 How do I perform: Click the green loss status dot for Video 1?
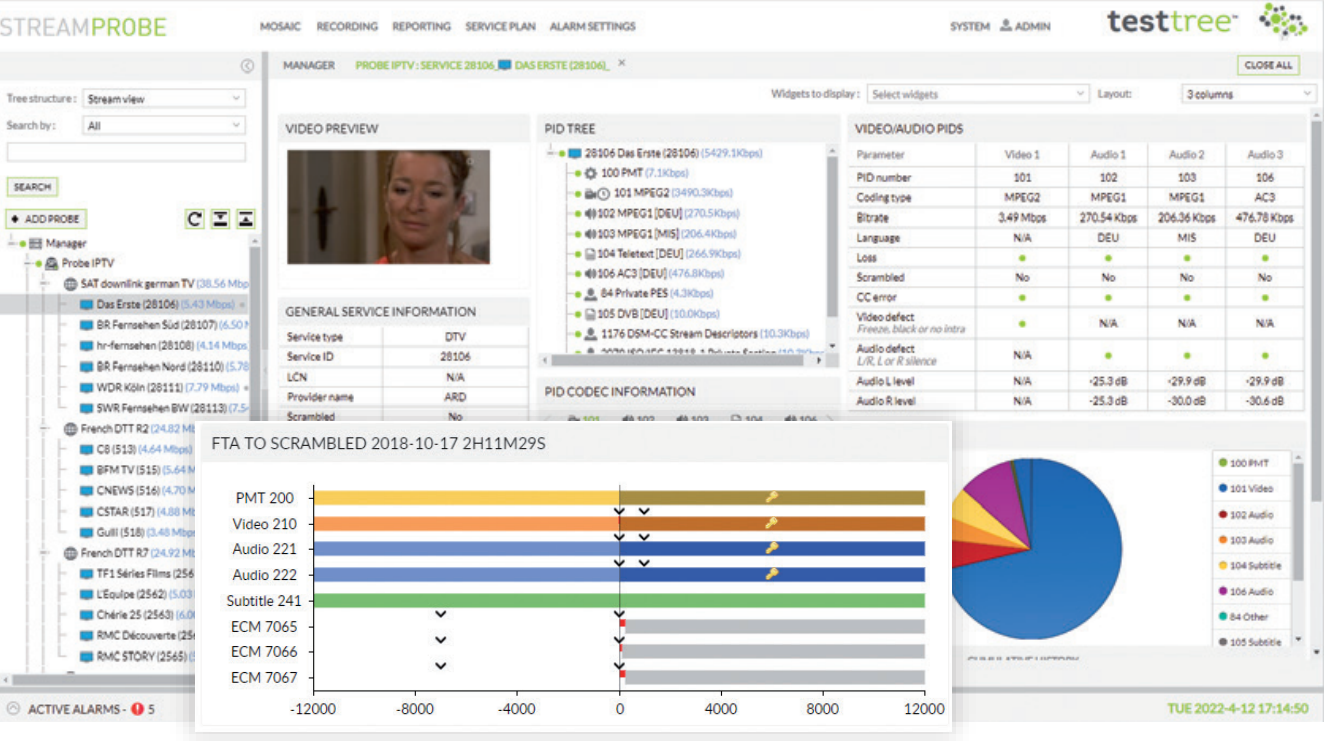pos(1021,257)
